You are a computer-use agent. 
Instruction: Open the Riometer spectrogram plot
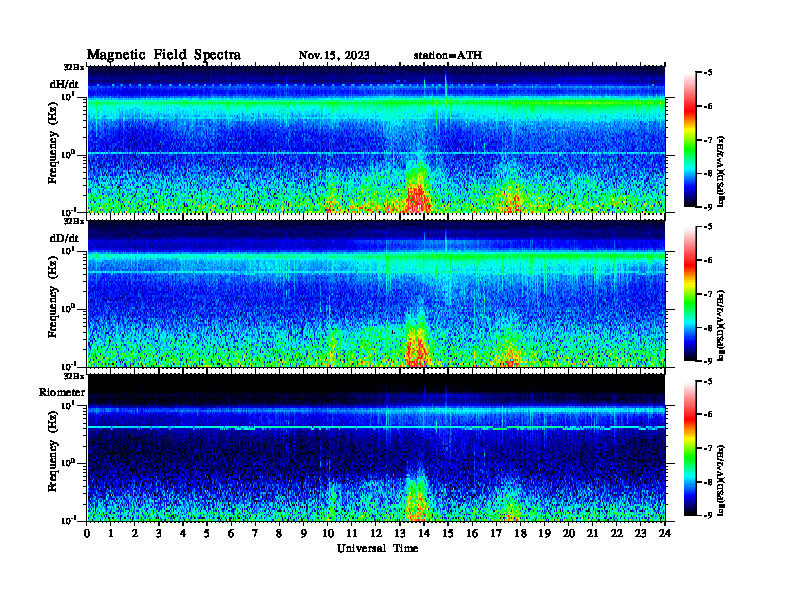(x=376, y=447)
